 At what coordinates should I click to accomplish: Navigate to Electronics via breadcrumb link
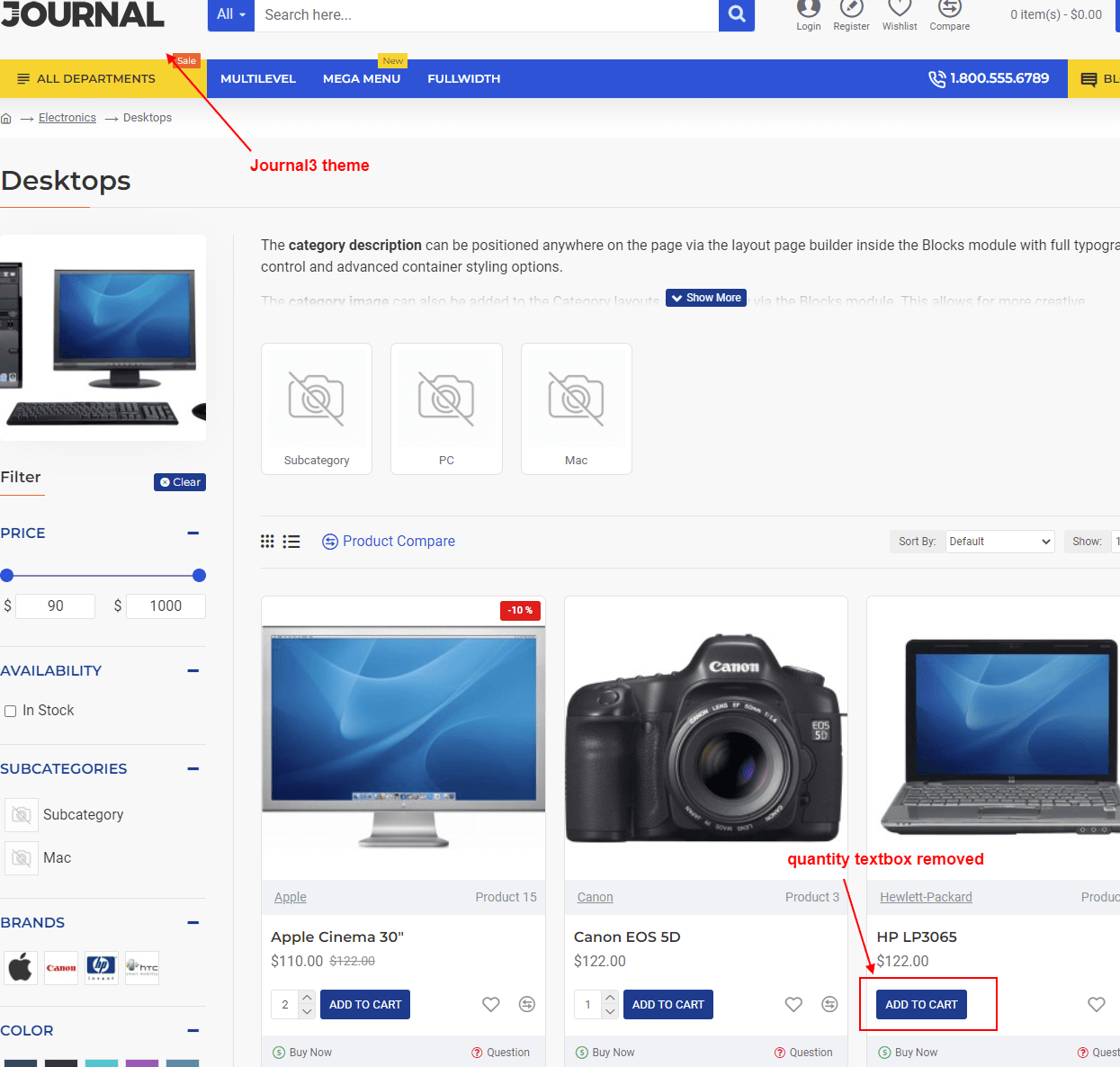67,117
